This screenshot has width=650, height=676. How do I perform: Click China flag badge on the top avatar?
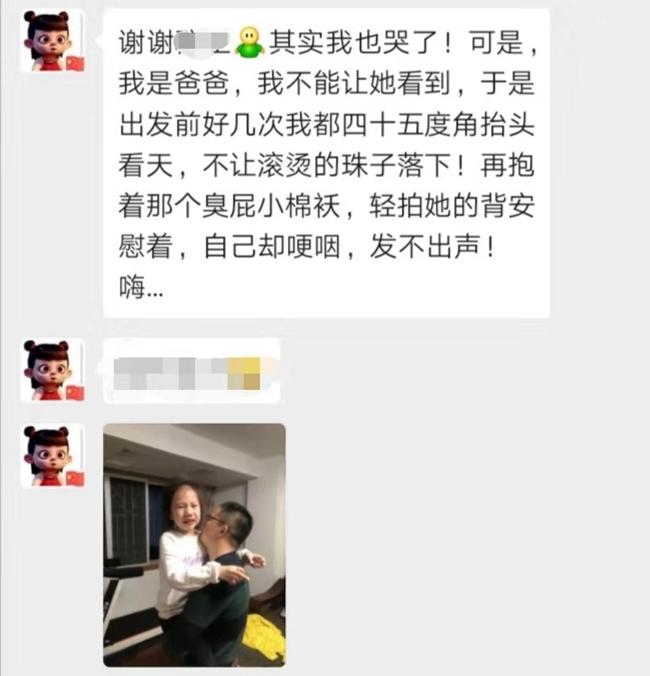[75, 63]
